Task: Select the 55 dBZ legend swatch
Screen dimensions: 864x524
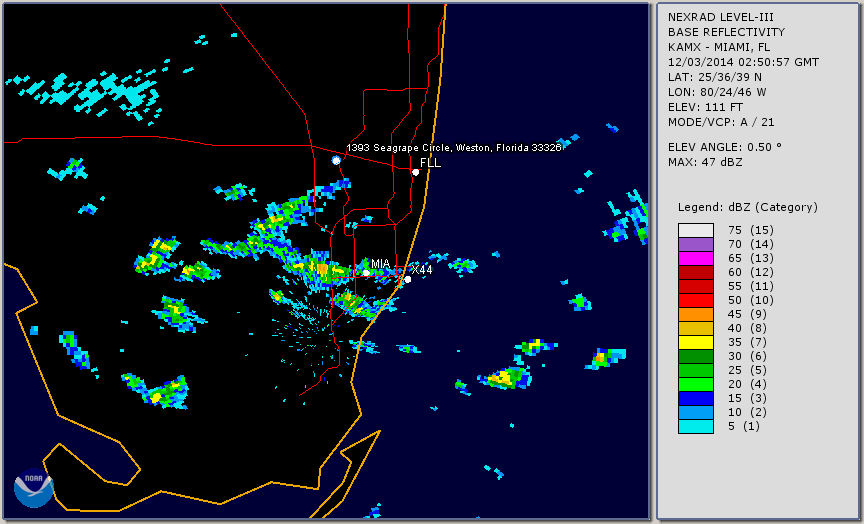Action: click(x=696, y=287)
